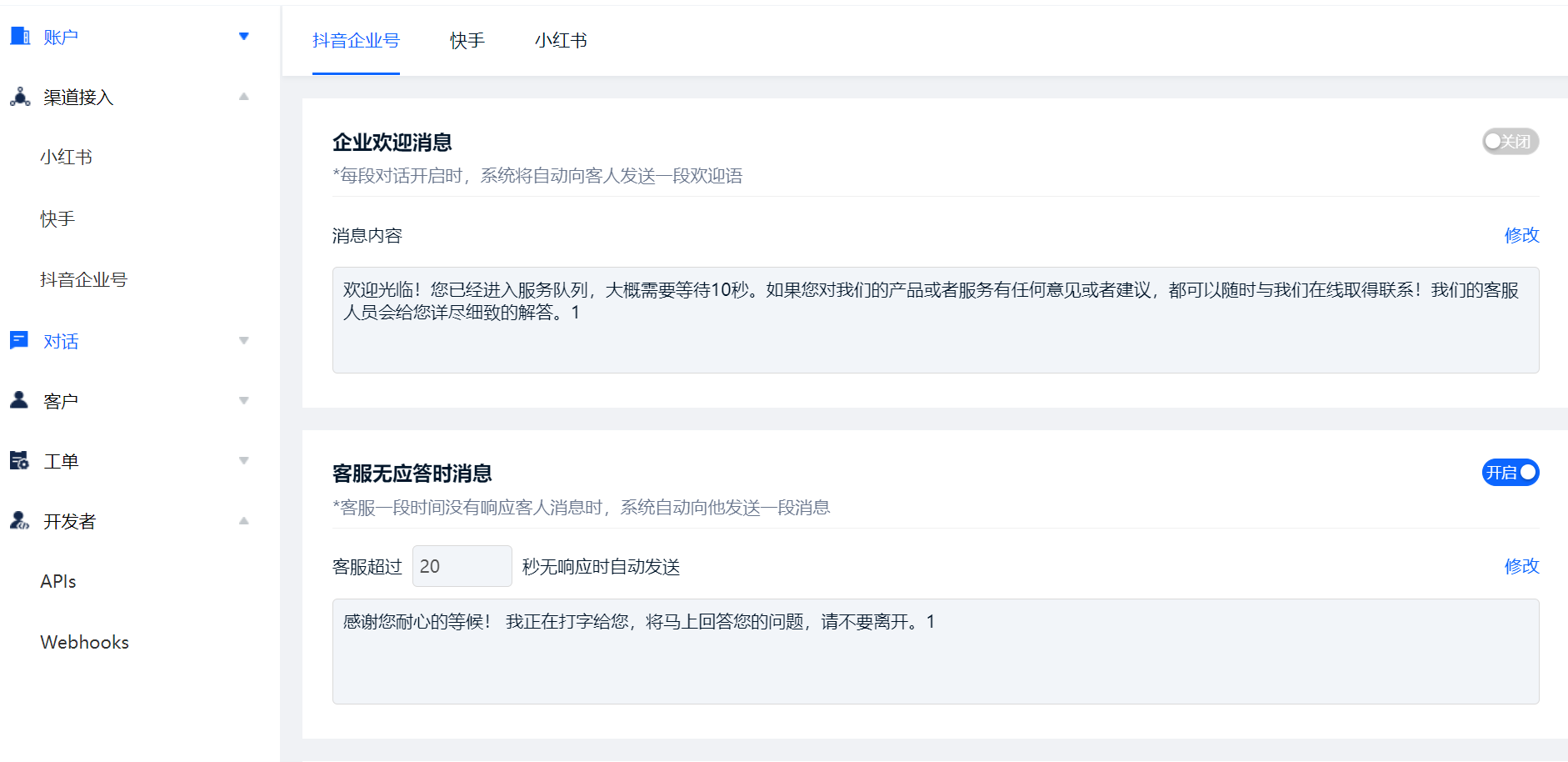Click the 客服超过 label
Viewport: 1568px width, 762px height.
[x=367, y=566]
